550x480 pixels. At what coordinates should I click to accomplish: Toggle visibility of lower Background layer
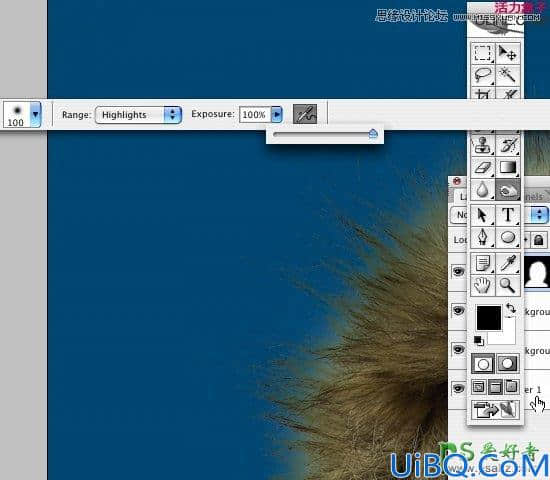(458, 349)
